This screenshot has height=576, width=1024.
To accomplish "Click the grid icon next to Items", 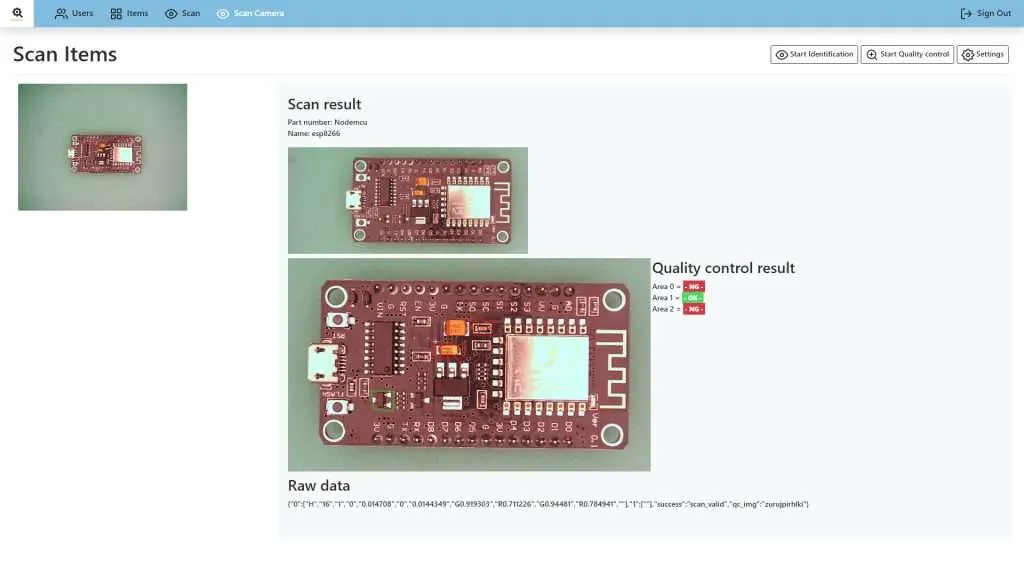I will pos(116,13).
